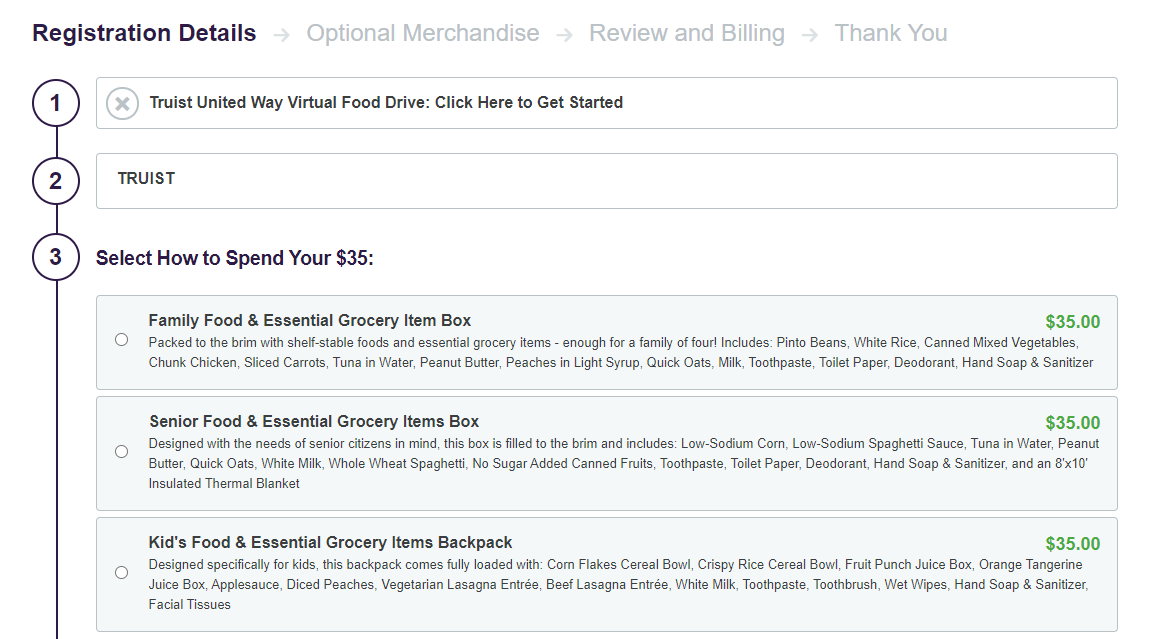The image size is (1149, 639).
Task: Go to Registration Details step
Action: tap(144, 33)
